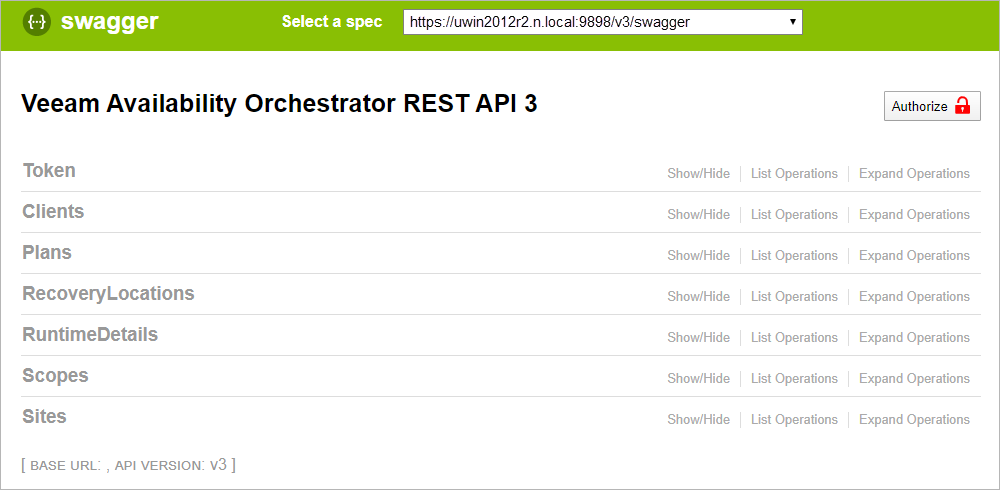Toggle Show/Hide for Token
The image size is (1000, 490).
point(698,174)
